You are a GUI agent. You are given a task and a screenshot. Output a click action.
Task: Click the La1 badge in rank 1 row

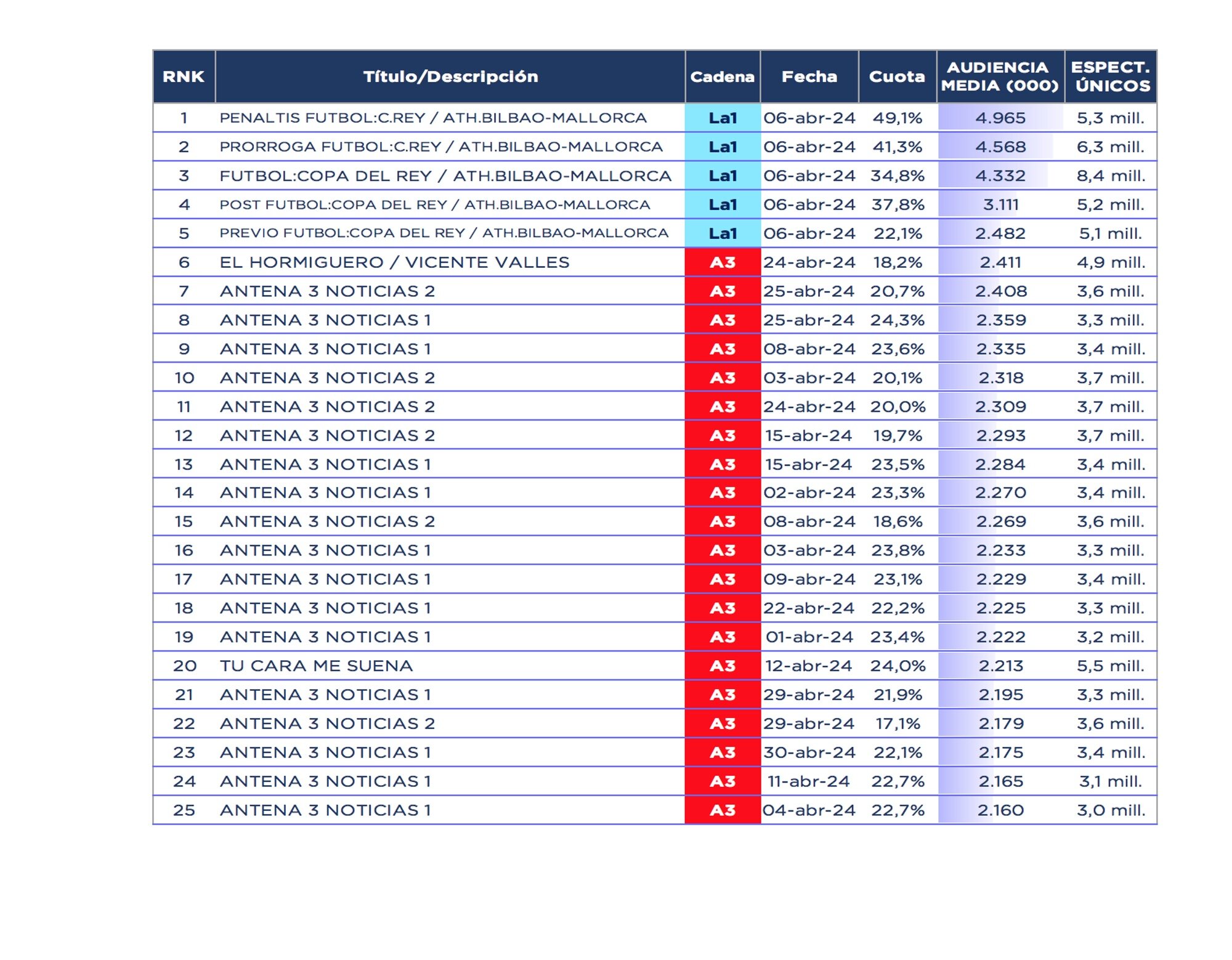(723, 118)
